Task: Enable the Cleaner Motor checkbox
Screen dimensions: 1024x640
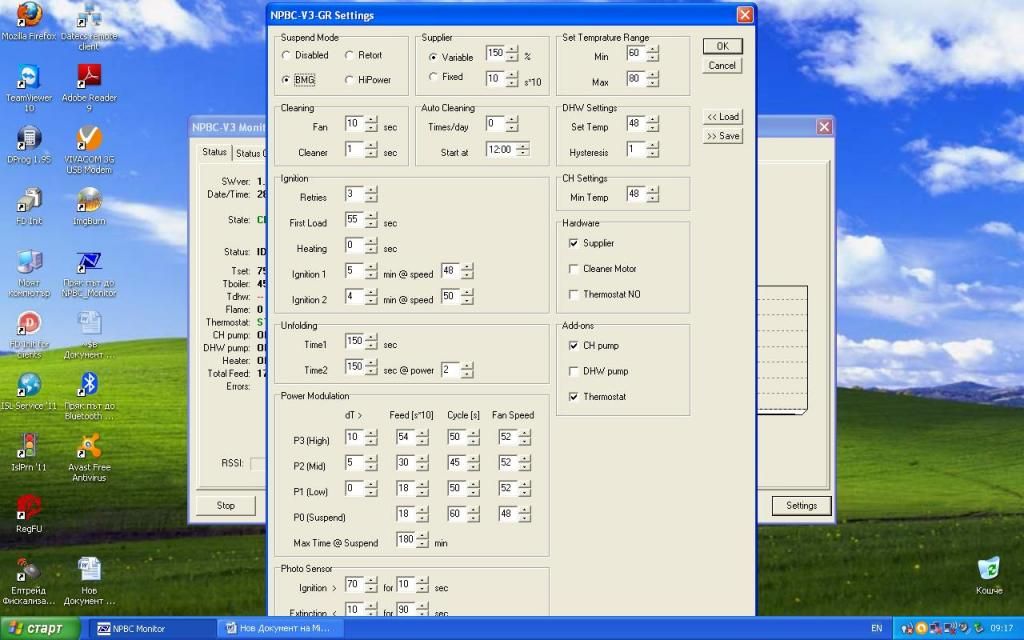Action: pos(603,268)
